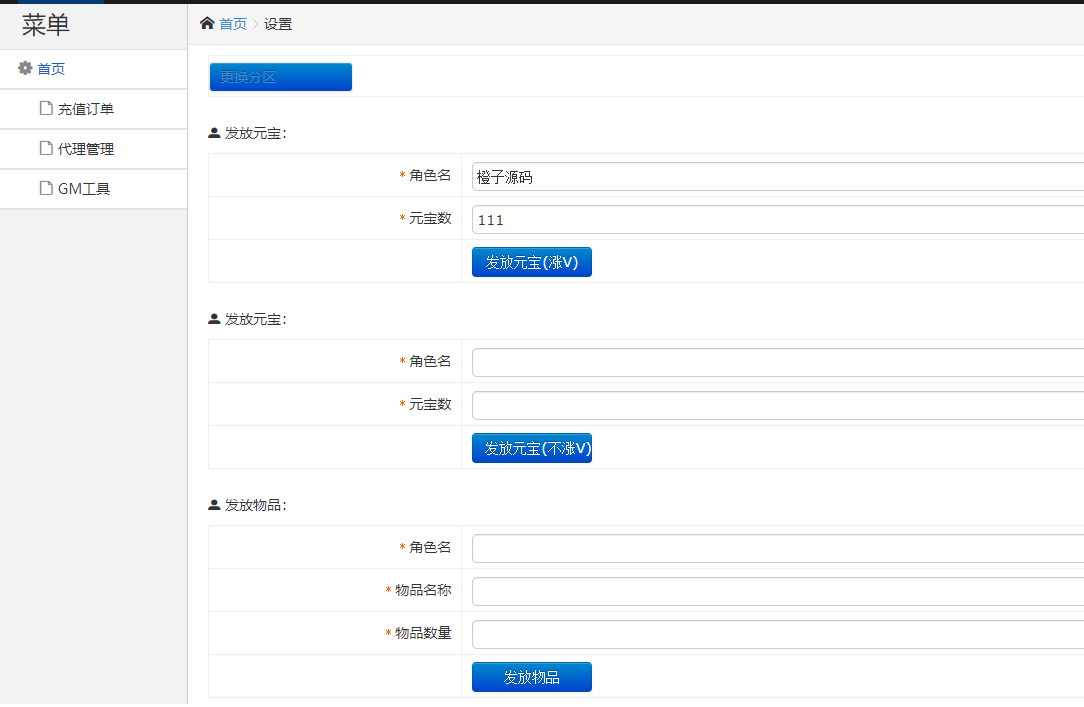Click the home icon in the breadcrumb

pyautogui.click(x=207, y=23)
